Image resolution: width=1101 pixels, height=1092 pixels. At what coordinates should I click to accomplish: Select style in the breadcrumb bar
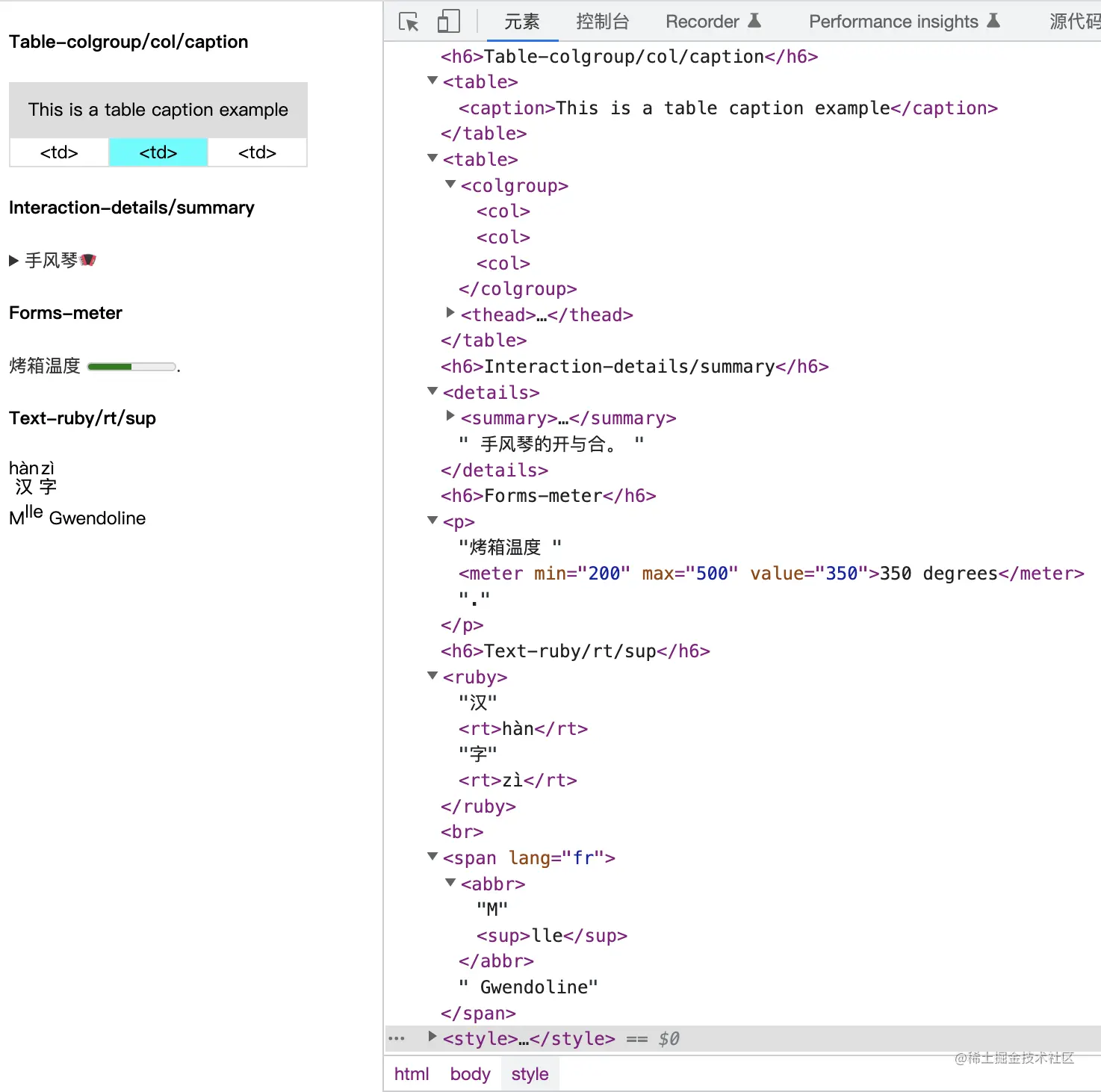[x=530, y=1074]
